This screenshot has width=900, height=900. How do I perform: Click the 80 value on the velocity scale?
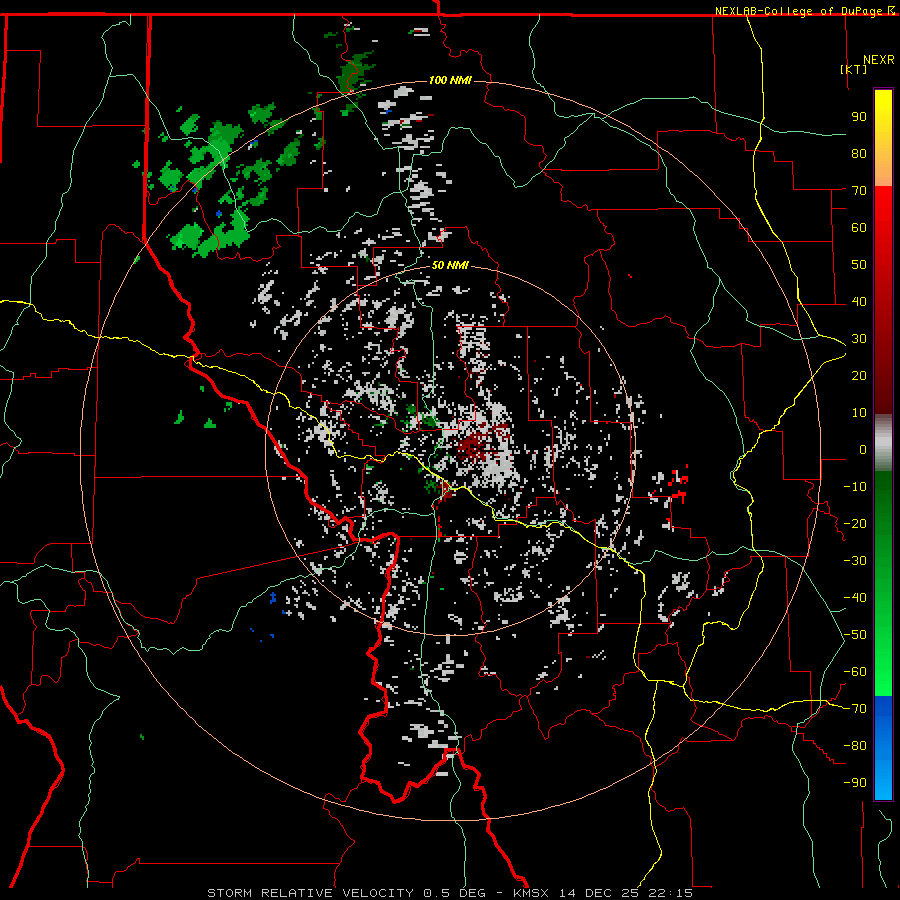coord(859,153)
